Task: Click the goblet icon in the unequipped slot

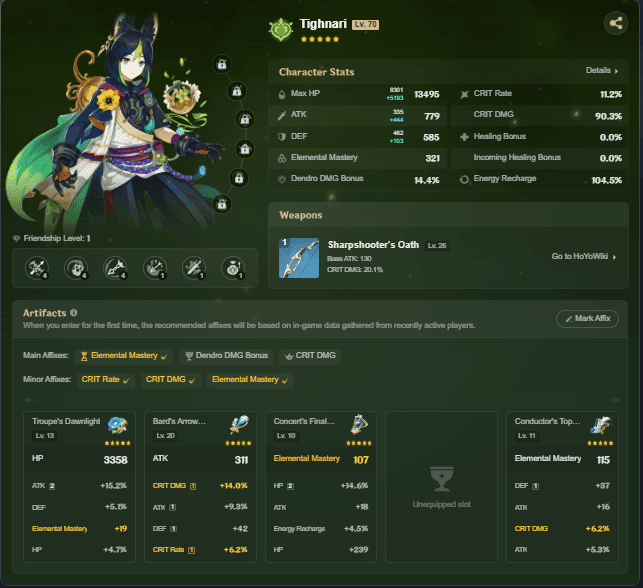Action: (441, 479)
